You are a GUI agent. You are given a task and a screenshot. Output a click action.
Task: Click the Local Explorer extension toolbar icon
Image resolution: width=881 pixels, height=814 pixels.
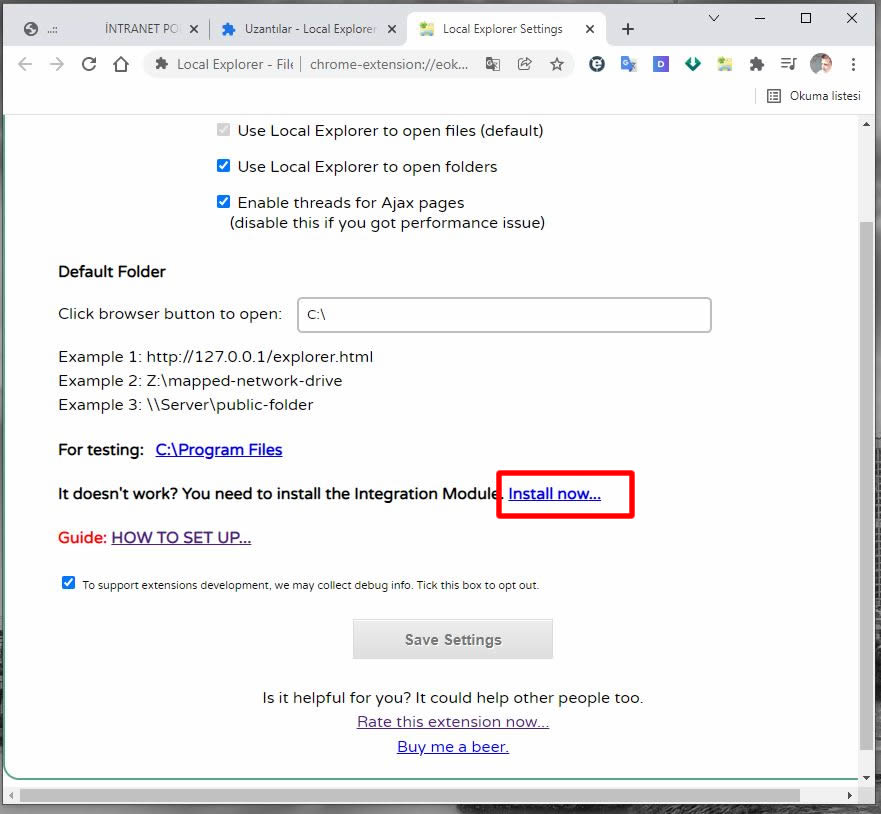(725, 64)
